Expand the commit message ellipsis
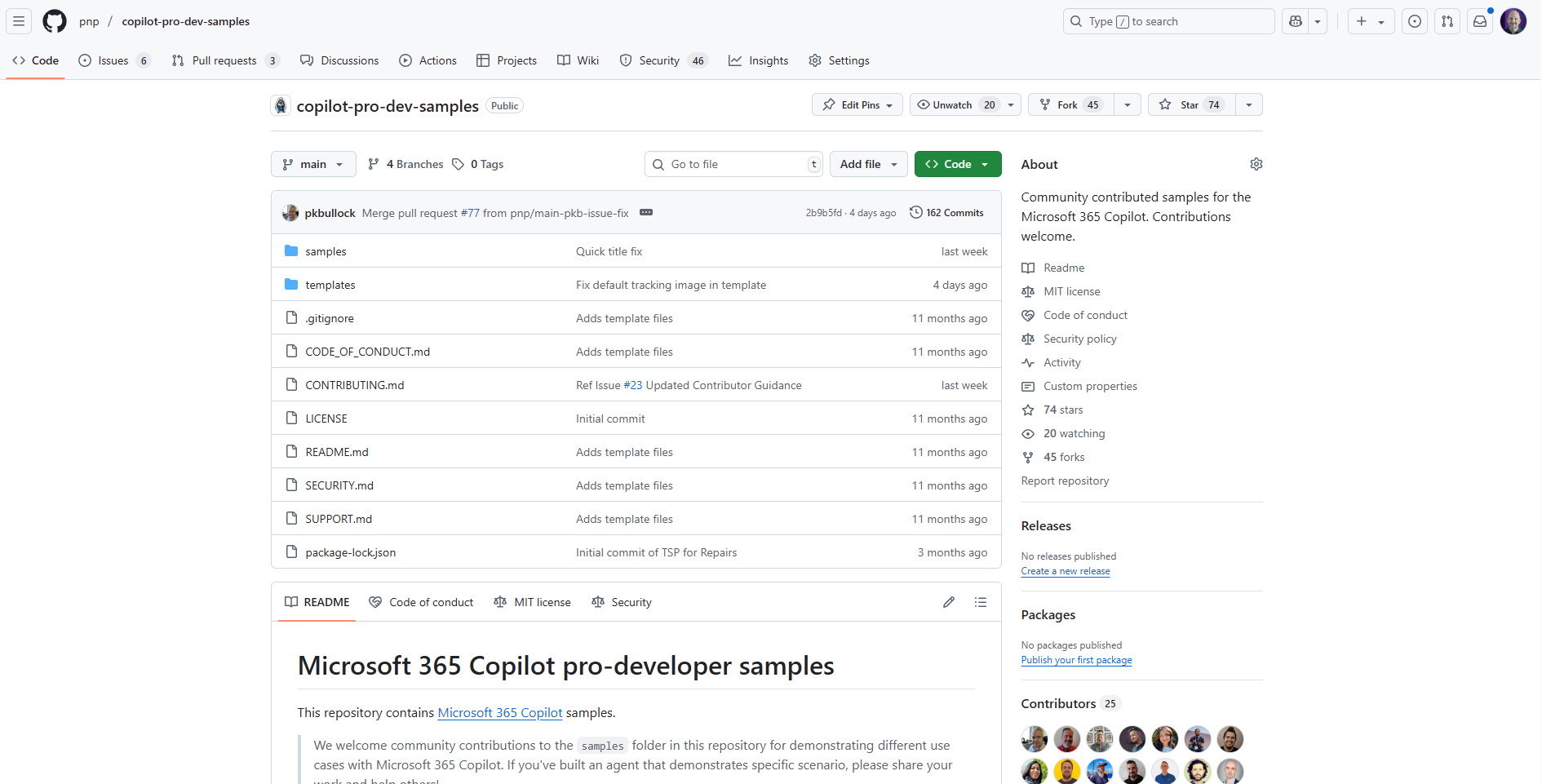This screenshot has height=784, width=1542. [x=646, y=212]
